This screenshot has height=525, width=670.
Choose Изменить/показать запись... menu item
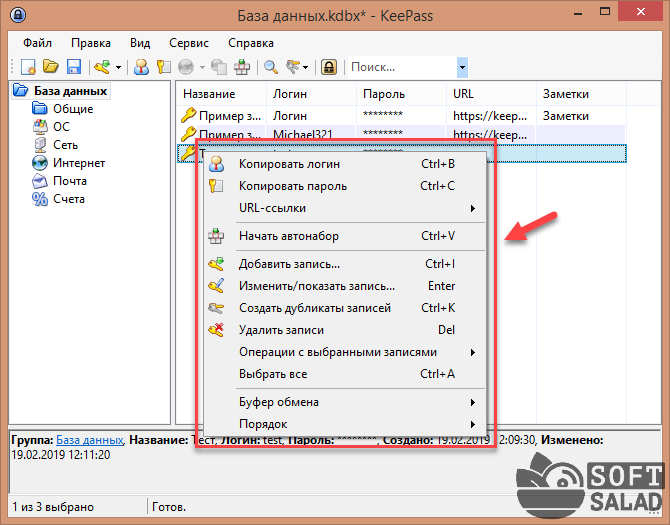pos(344,286)
